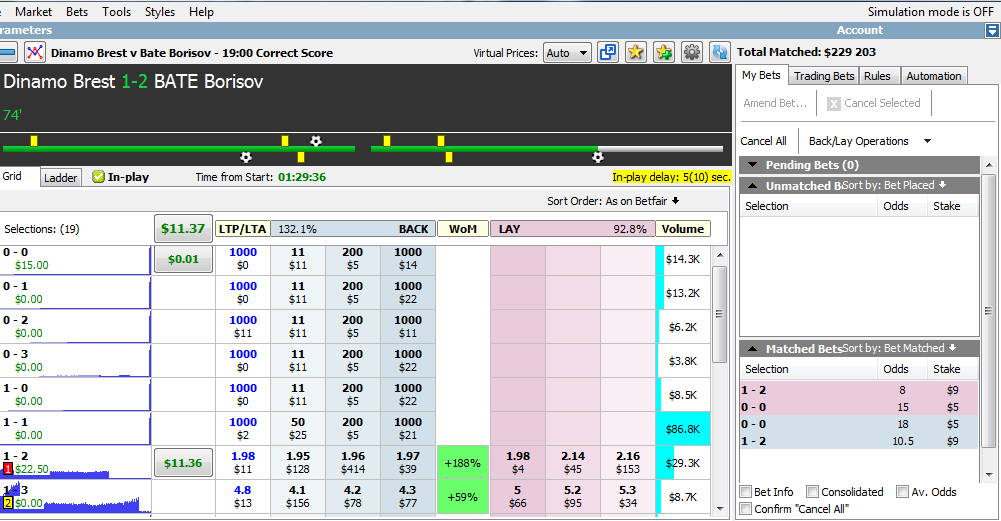Image resolution: width=1001 pixels, height=521 pixels.
Task: Toggle the Unmatched Bets section expander
Action: pos(753,186)
